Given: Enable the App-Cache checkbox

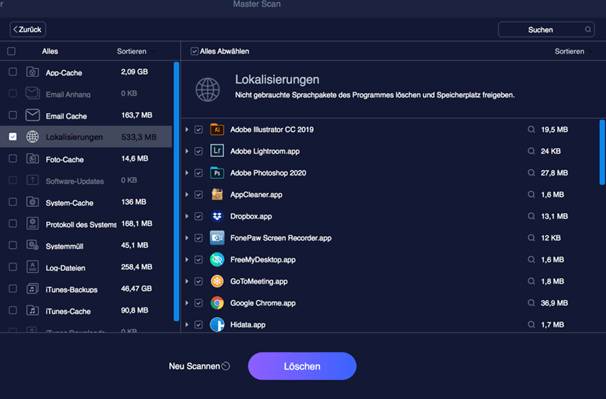Looking at the screenshot, I should click(13, 72).
